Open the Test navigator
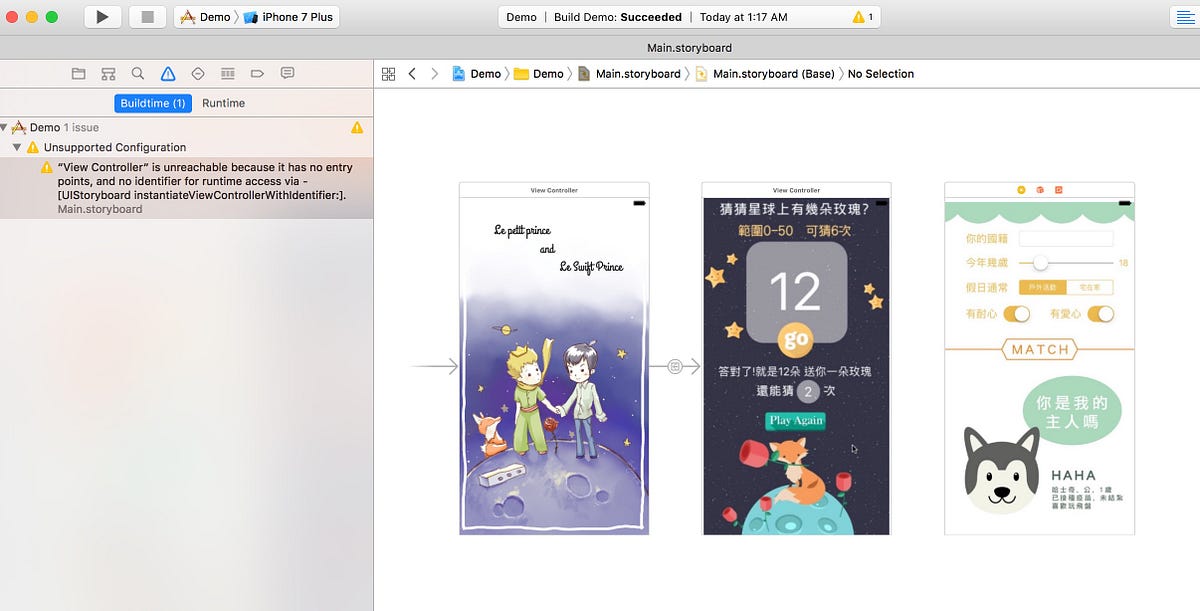The height and width of the screenshot is (611, 1200). click(x=198, y=73)
